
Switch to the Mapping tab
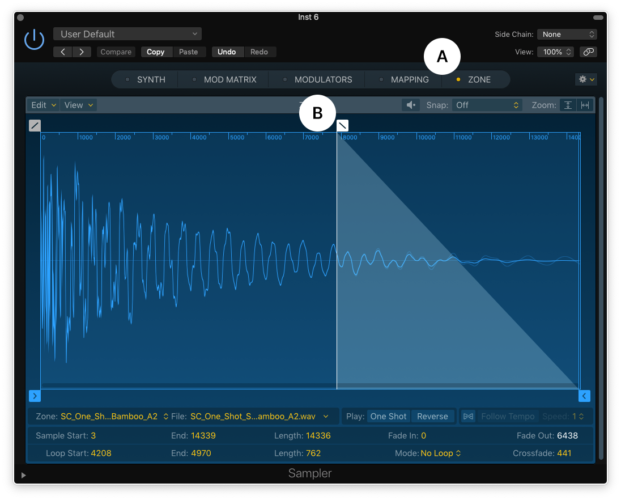click(x=409, y=79)
